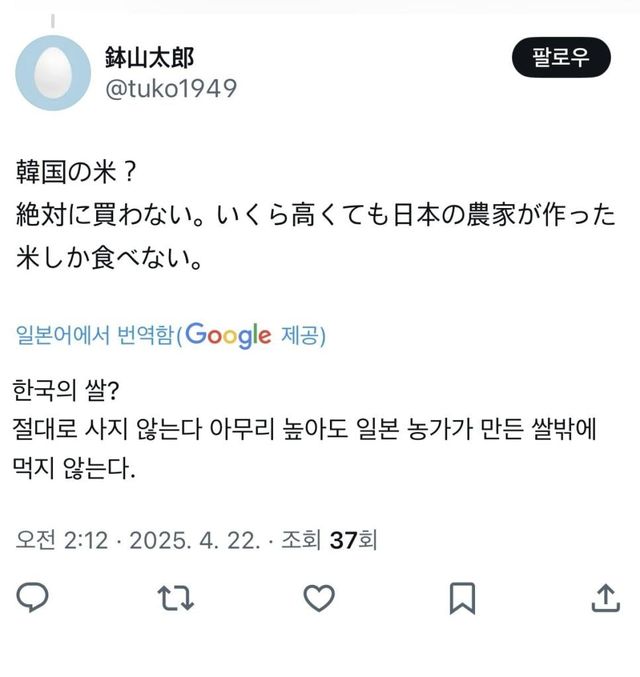This screenshot has height=677, width=640.
Task: Bookmark this tweet
Action: point(461,597)
